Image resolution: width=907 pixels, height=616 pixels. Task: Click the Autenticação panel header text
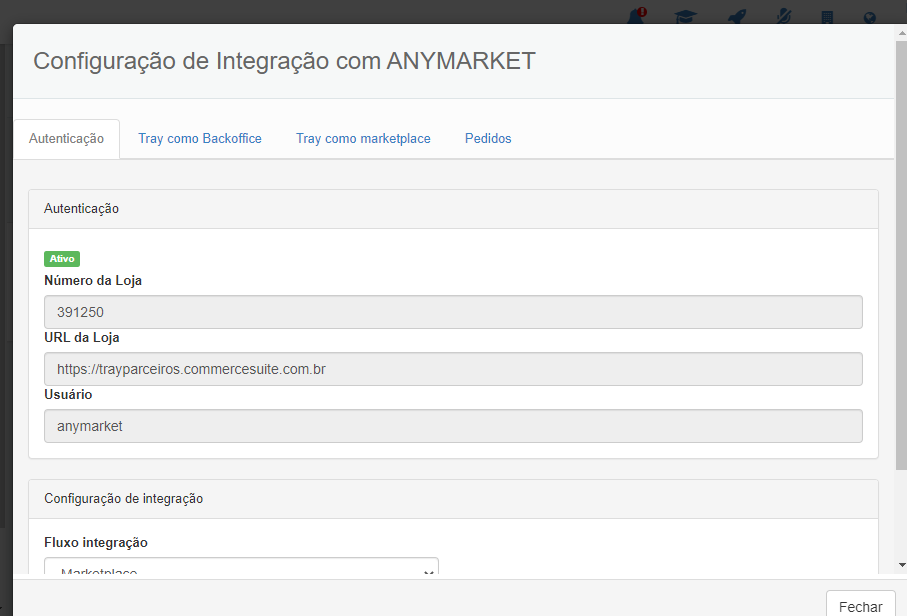pos(82,209)
